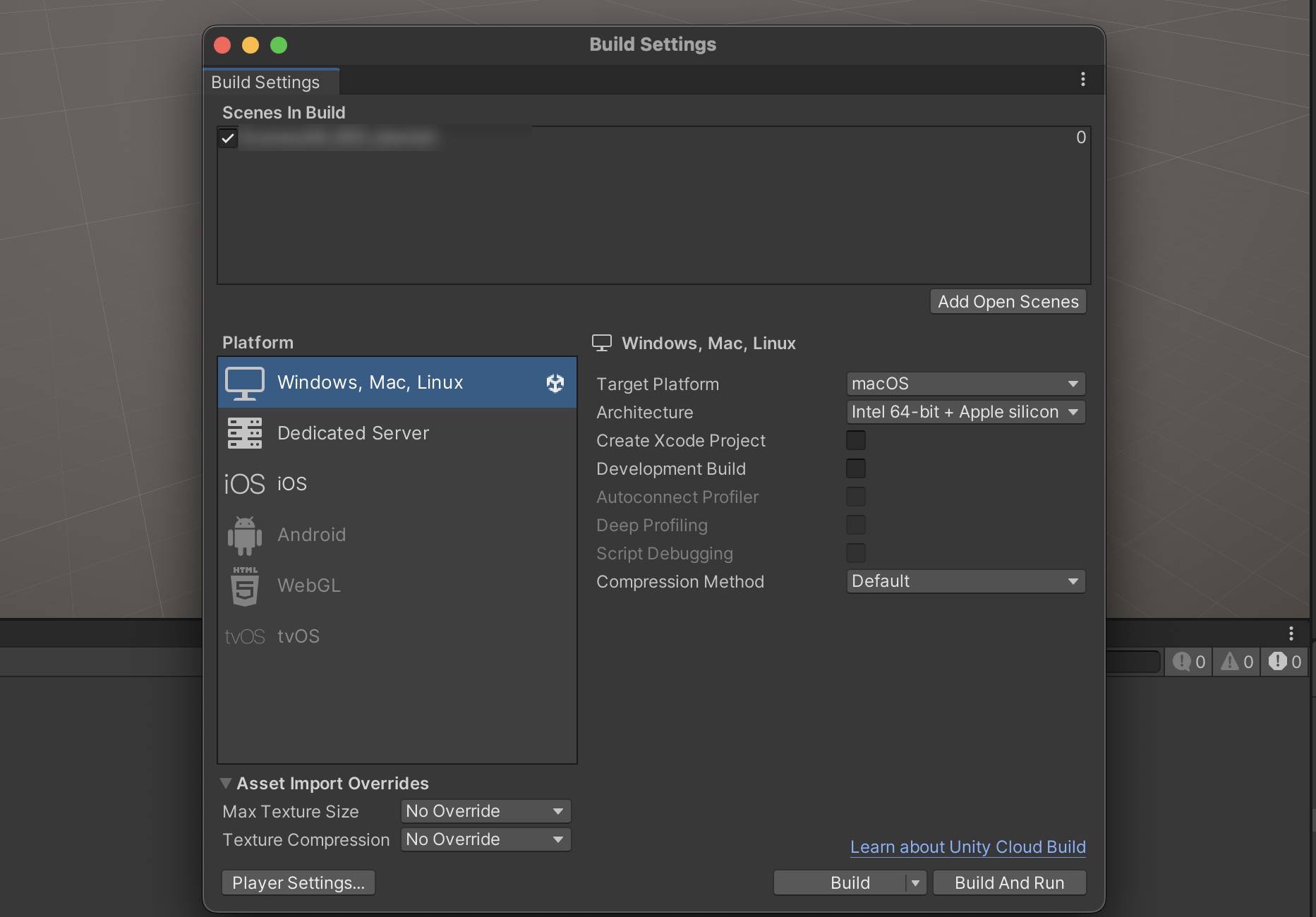The image size is (1316, 917).
Task: Click the Compression Method label
Action: 680,582
